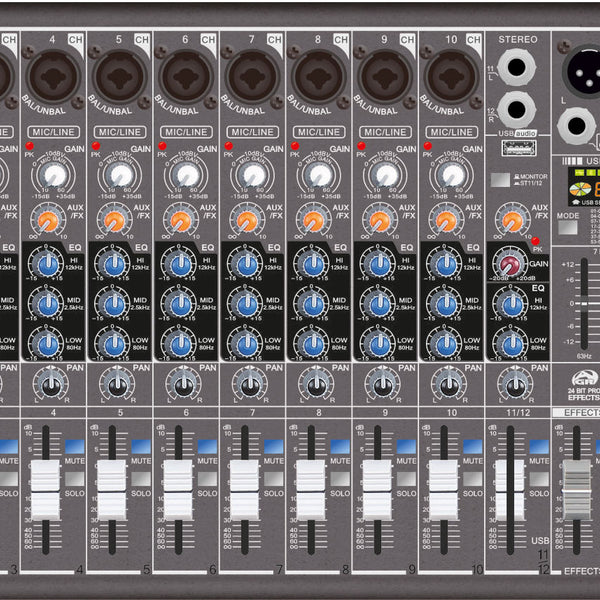600x600 pixels.
Task: Click the channel 6 red PK indicator
Action: point(162,146)
